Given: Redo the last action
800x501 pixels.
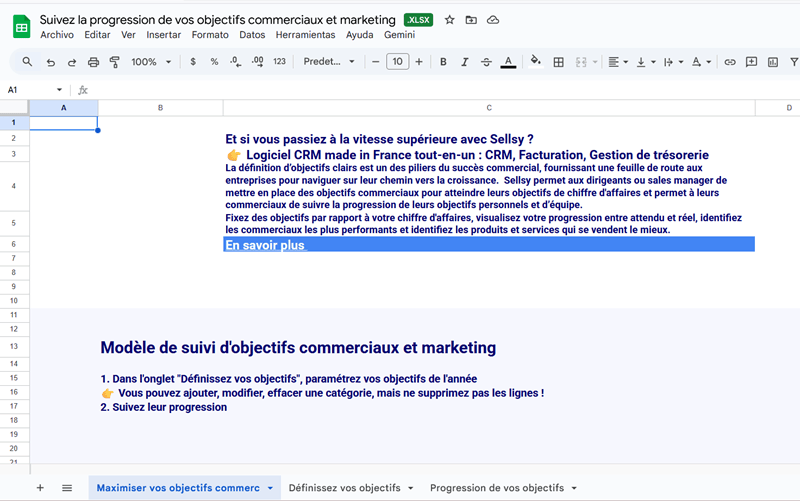Looking at the screenshot, I should 72,62.
